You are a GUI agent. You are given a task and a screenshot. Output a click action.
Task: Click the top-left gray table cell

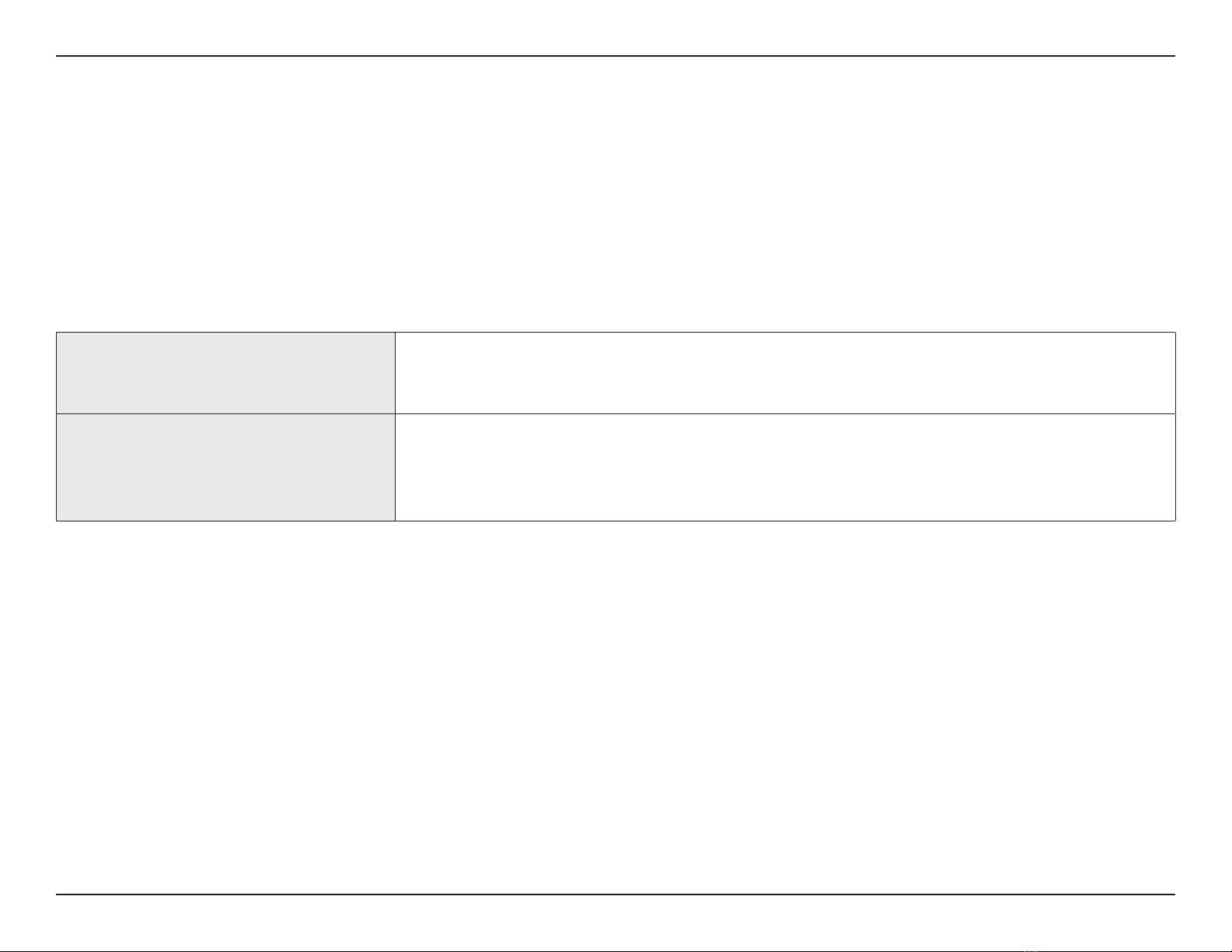point(225,373)
